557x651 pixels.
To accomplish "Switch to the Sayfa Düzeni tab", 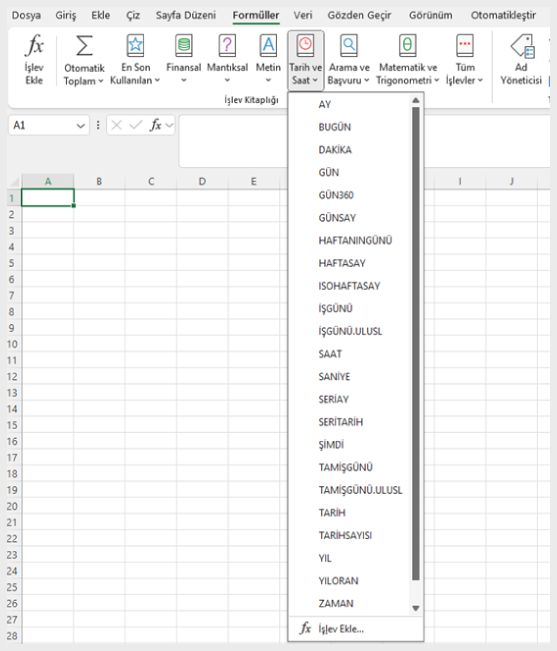I will point(186,15).
